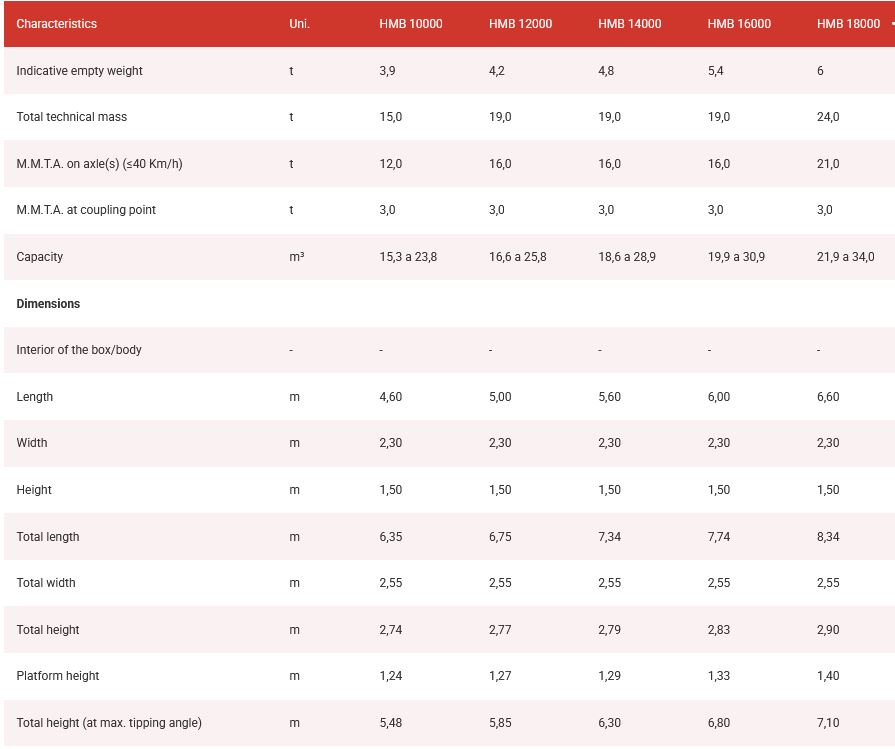This screenshot has width=895, height=749.
Task: Select the 7,10 tipping height value
Action: click(828, 723)
